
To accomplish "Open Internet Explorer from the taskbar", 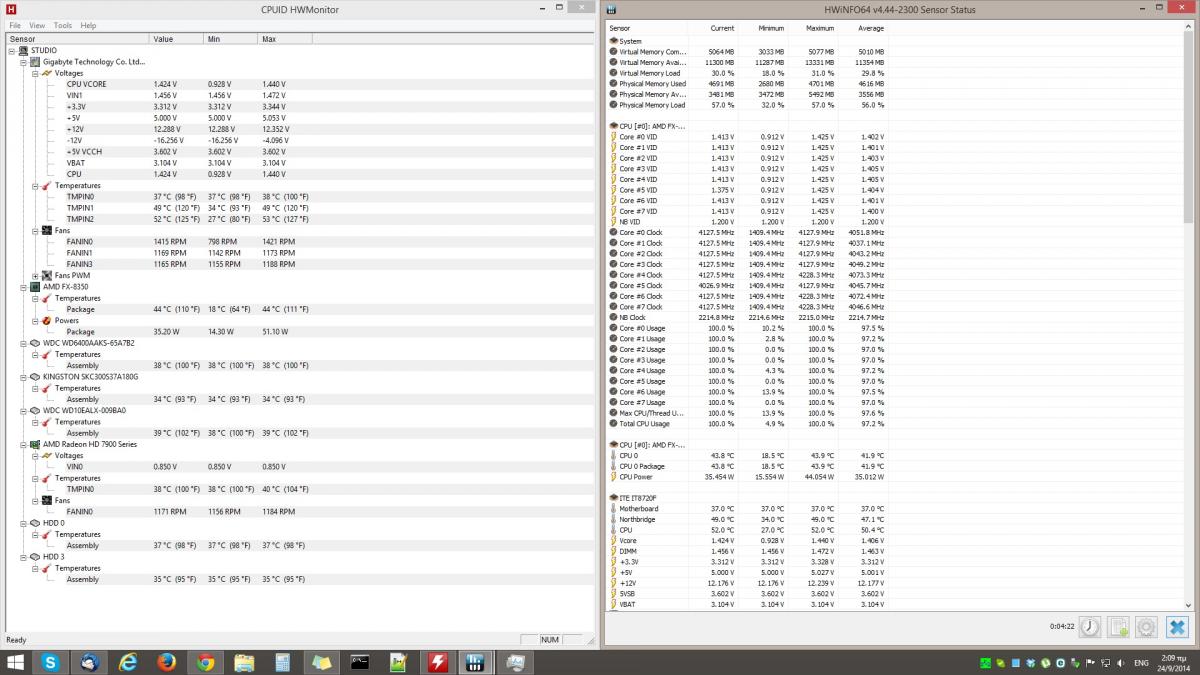I will pyautogui.click(x=128, y=662).
